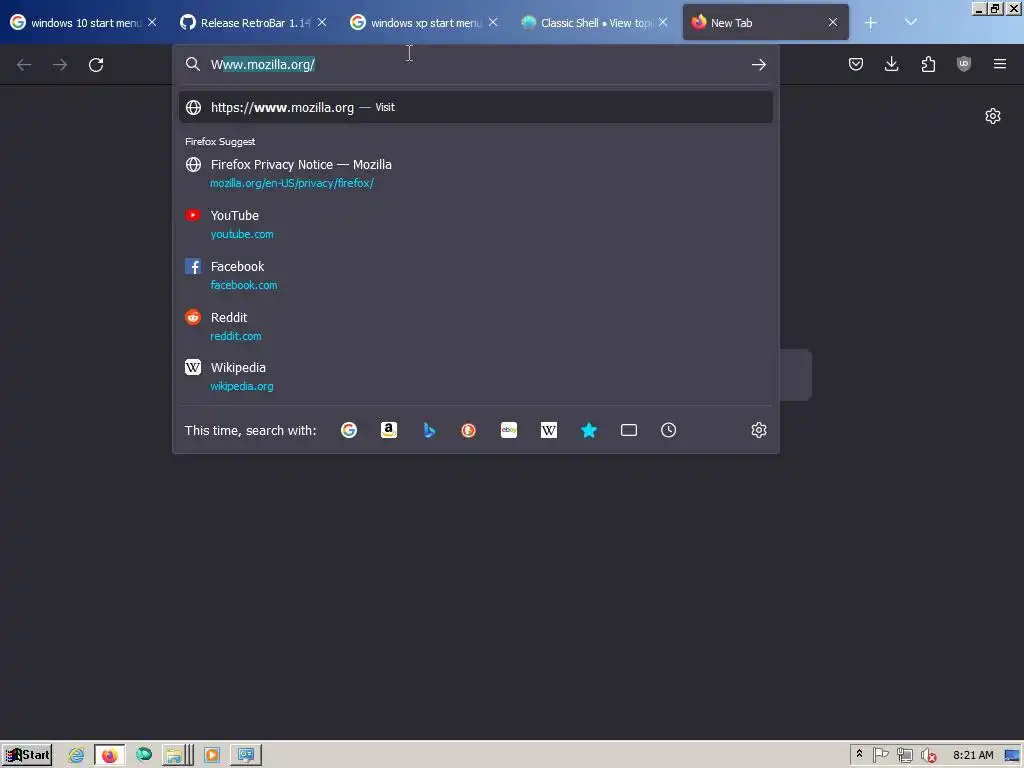The image size is (1024, 768).
Task: Open the Action Center flag tray icon
Action: (880, 755)
